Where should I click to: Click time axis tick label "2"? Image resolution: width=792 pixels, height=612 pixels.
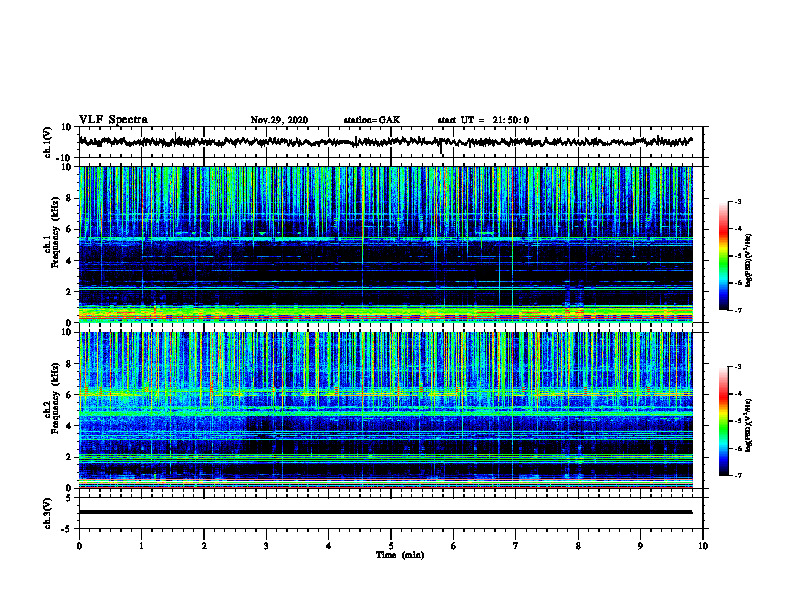[204, 546]
